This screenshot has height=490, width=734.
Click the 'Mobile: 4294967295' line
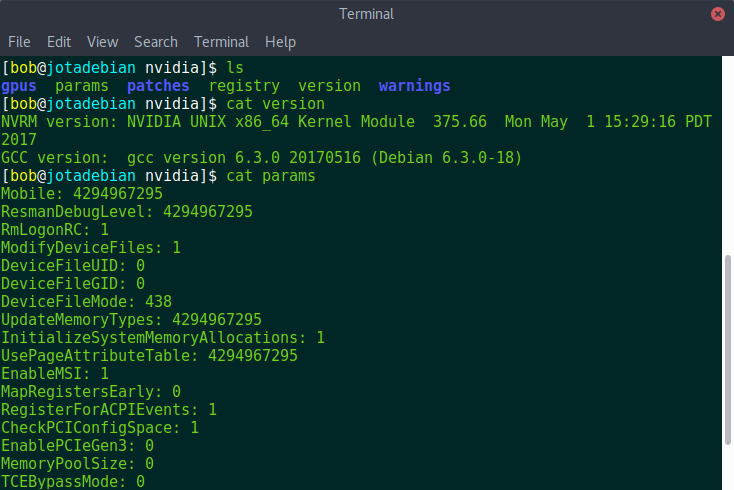click(82, 194)
